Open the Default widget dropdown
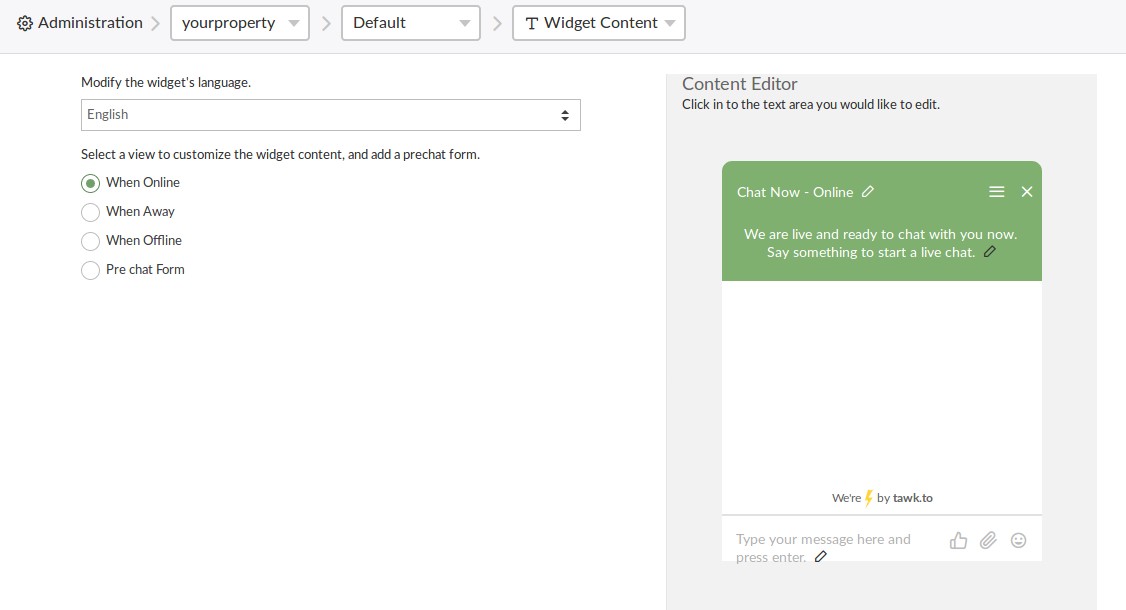 pos(411,23)
